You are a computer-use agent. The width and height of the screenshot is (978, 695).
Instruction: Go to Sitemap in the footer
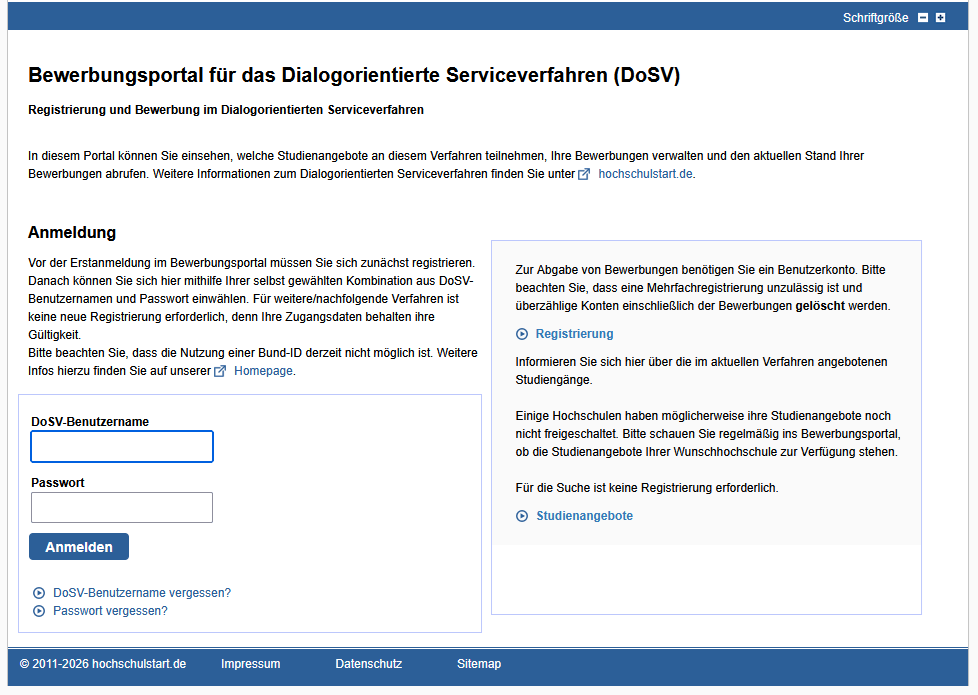click(479, 664)
